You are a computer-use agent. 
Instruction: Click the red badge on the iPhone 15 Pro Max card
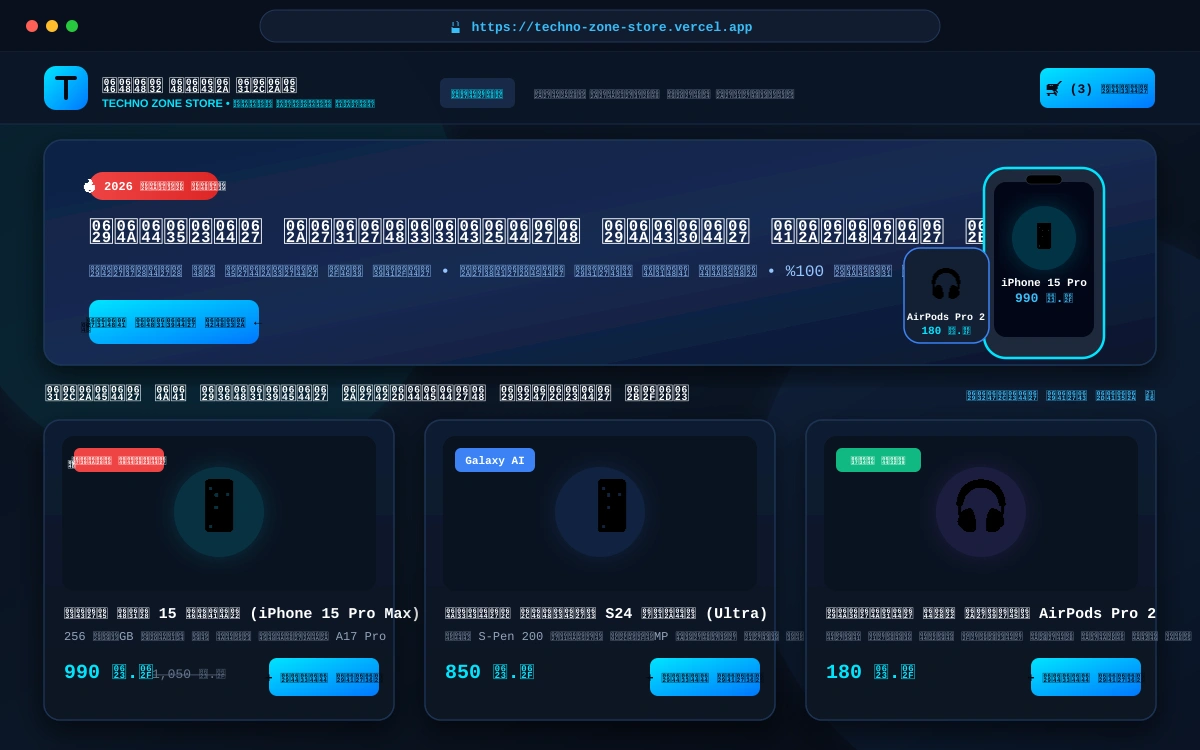coord(119,460)
